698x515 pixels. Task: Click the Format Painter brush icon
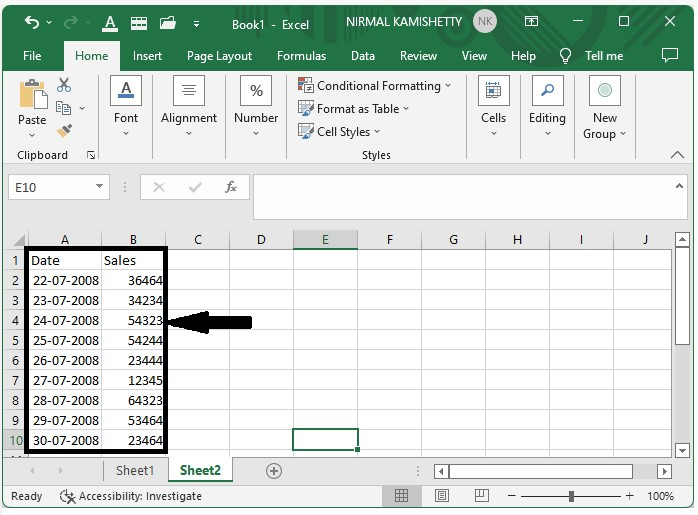pos(64,131)
